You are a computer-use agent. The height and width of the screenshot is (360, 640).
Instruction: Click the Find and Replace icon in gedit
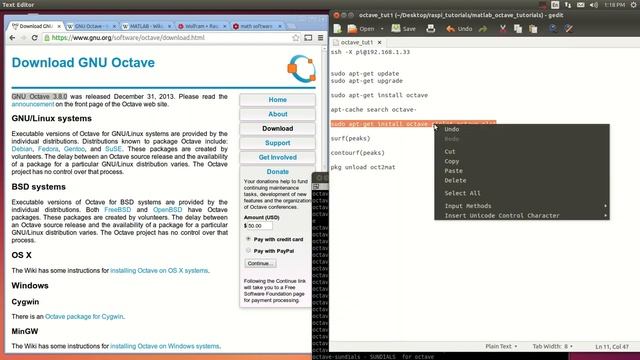(569, 28)
